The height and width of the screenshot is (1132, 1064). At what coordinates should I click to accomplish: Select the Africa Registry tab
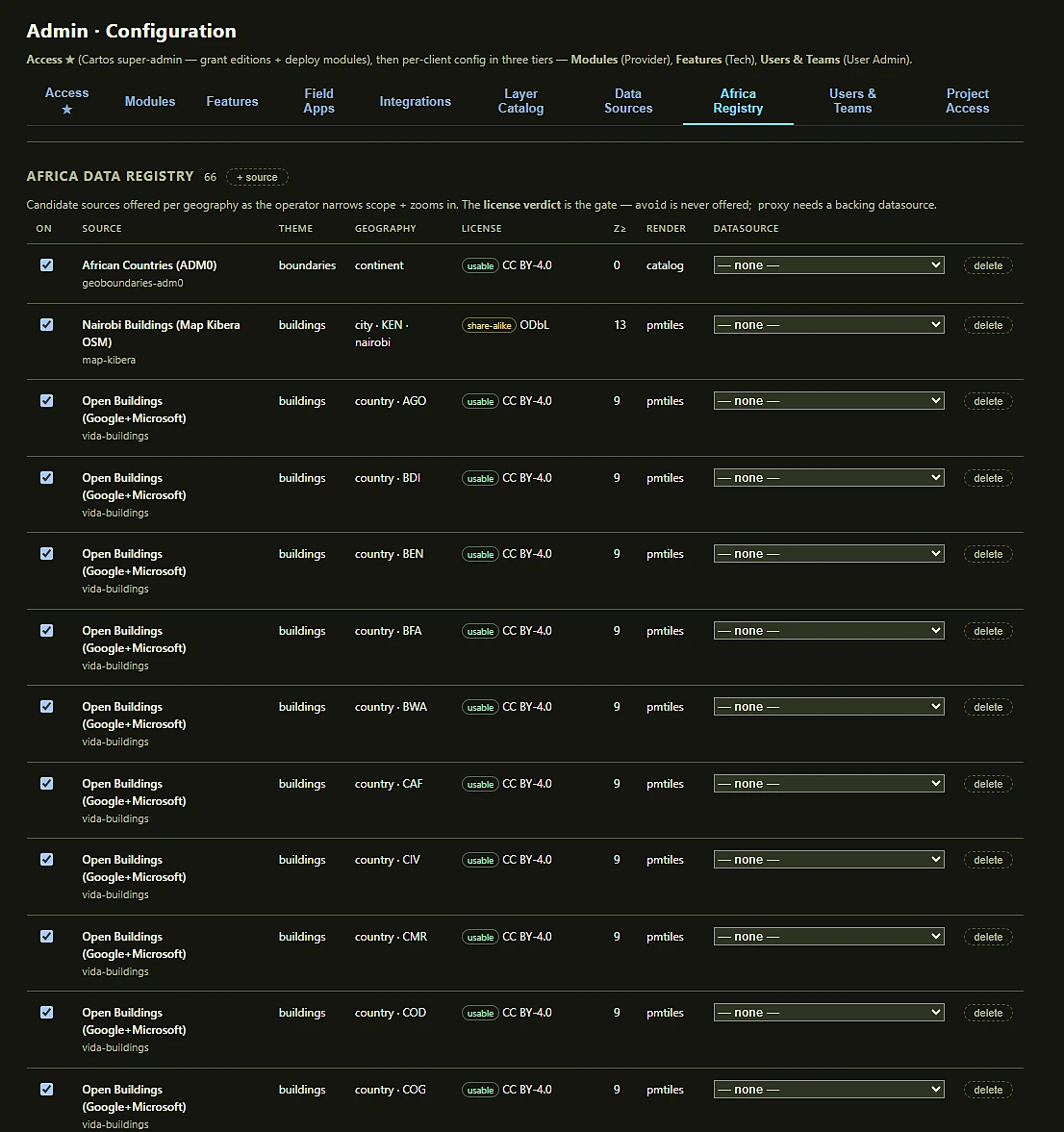click(x=738, y=101)
